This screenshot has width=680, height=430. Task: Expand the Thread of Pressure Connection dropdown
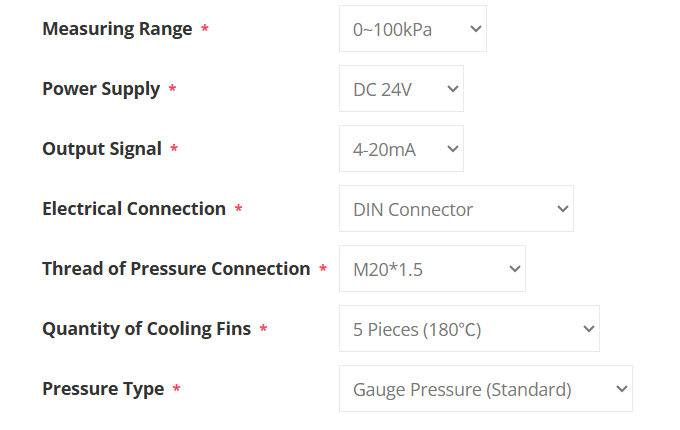[431, 269]
